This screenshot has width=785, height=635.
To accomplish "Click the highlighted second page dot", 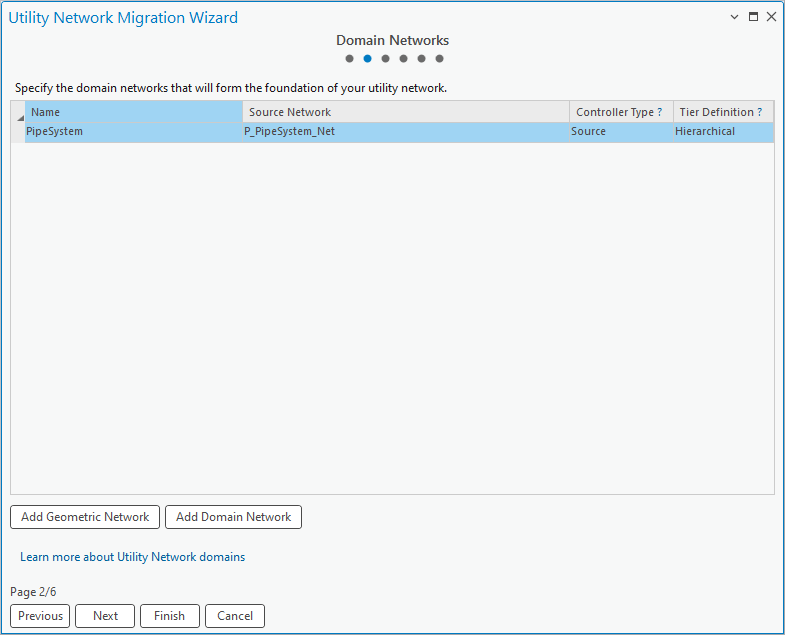I will 367,59.
